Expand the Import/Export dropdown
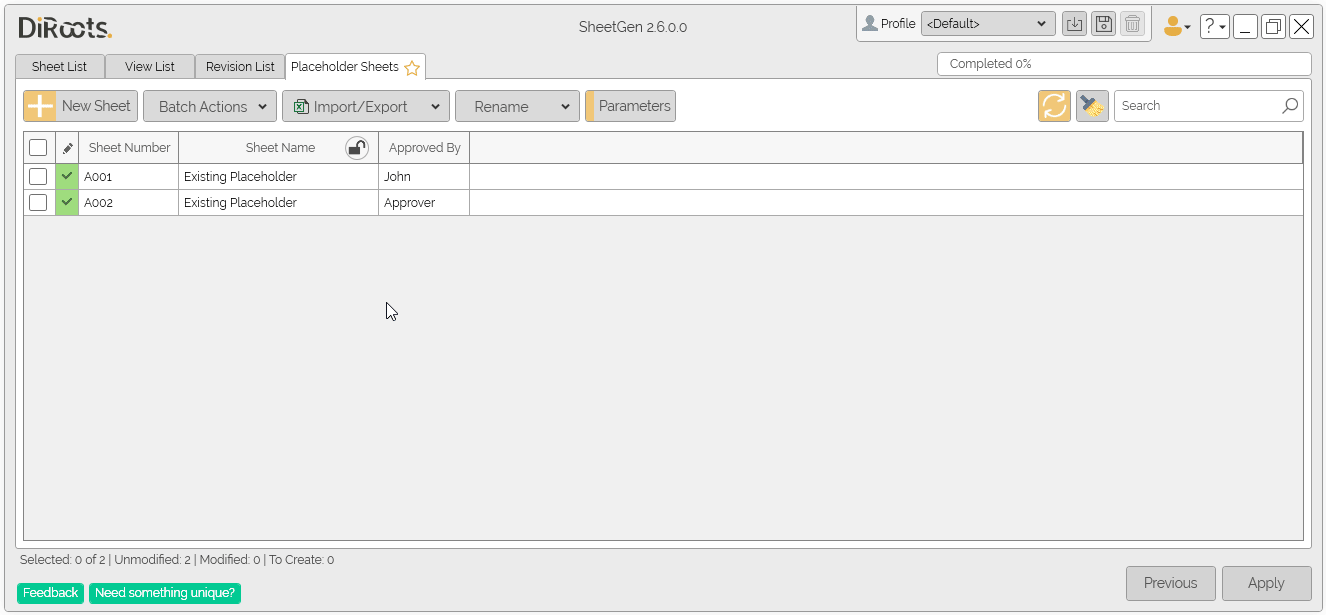1326x615 pixels. [x=365, y=105]
